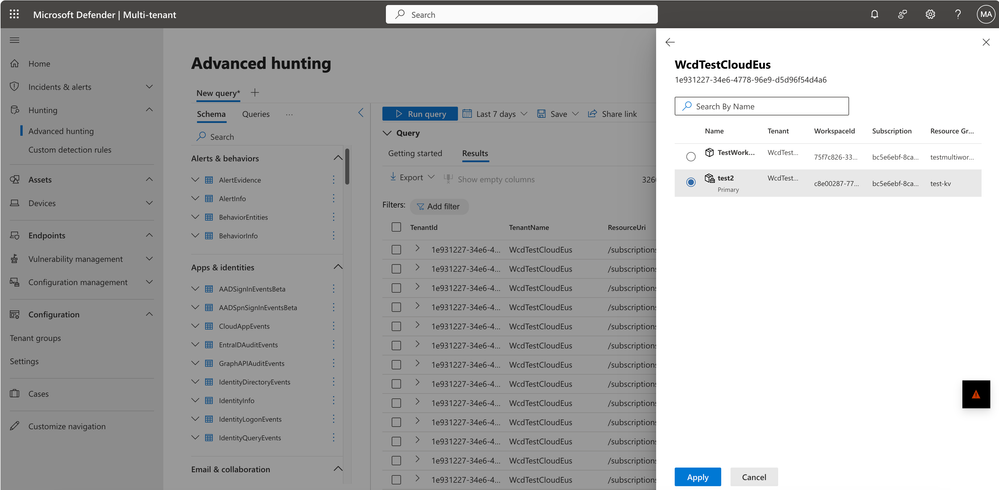Click the schema Search field
999x490 pixels.
click(x=268, y=137)
